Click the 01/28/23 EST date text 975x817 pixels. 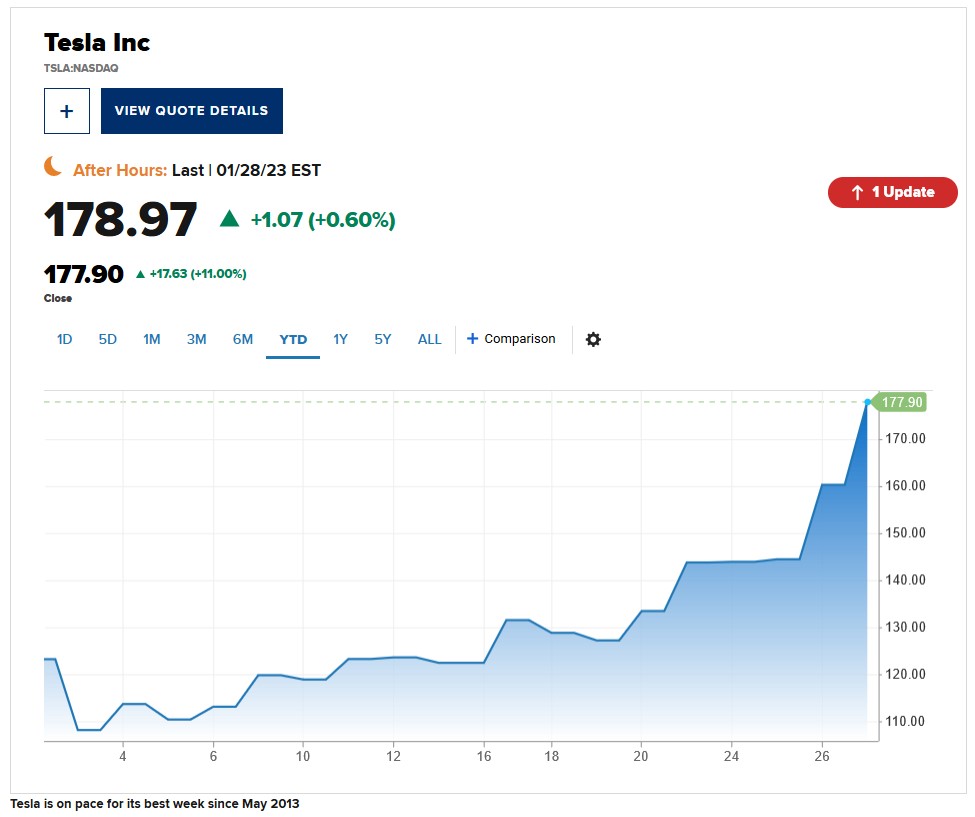(x=269, y=170)
